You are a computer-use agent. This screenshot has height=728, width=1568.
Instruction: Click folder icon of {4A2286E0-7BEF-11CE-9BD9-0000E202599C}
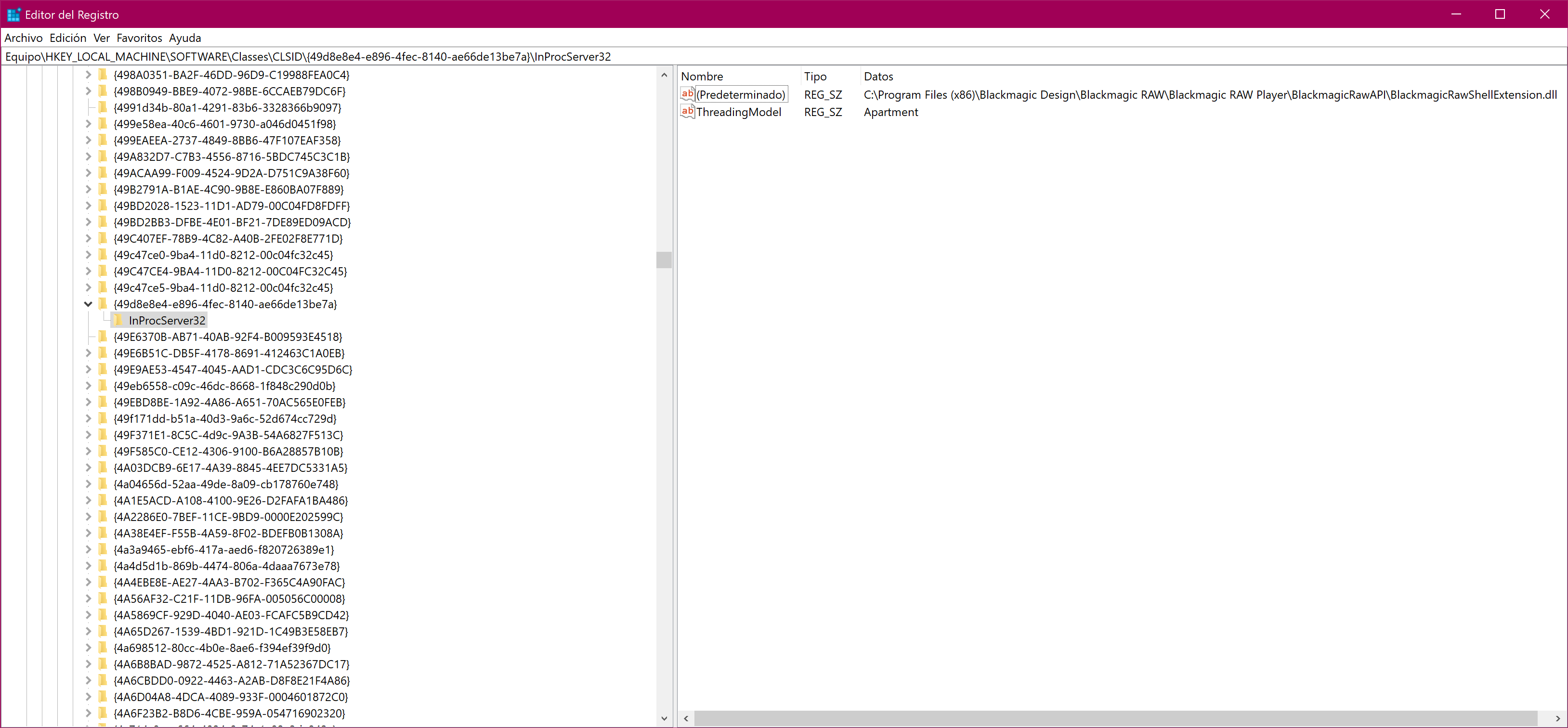click(103, 517)
